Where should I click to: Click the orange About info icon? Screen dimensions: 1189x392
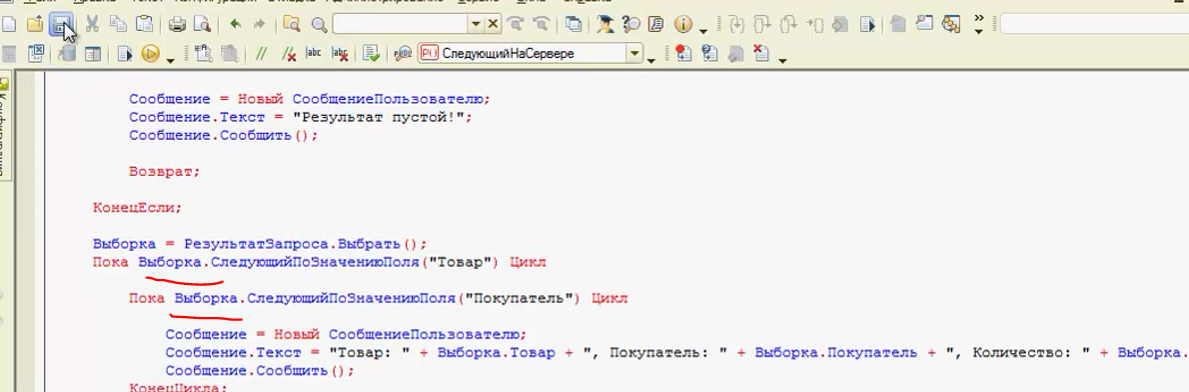(x=682, y=24)
